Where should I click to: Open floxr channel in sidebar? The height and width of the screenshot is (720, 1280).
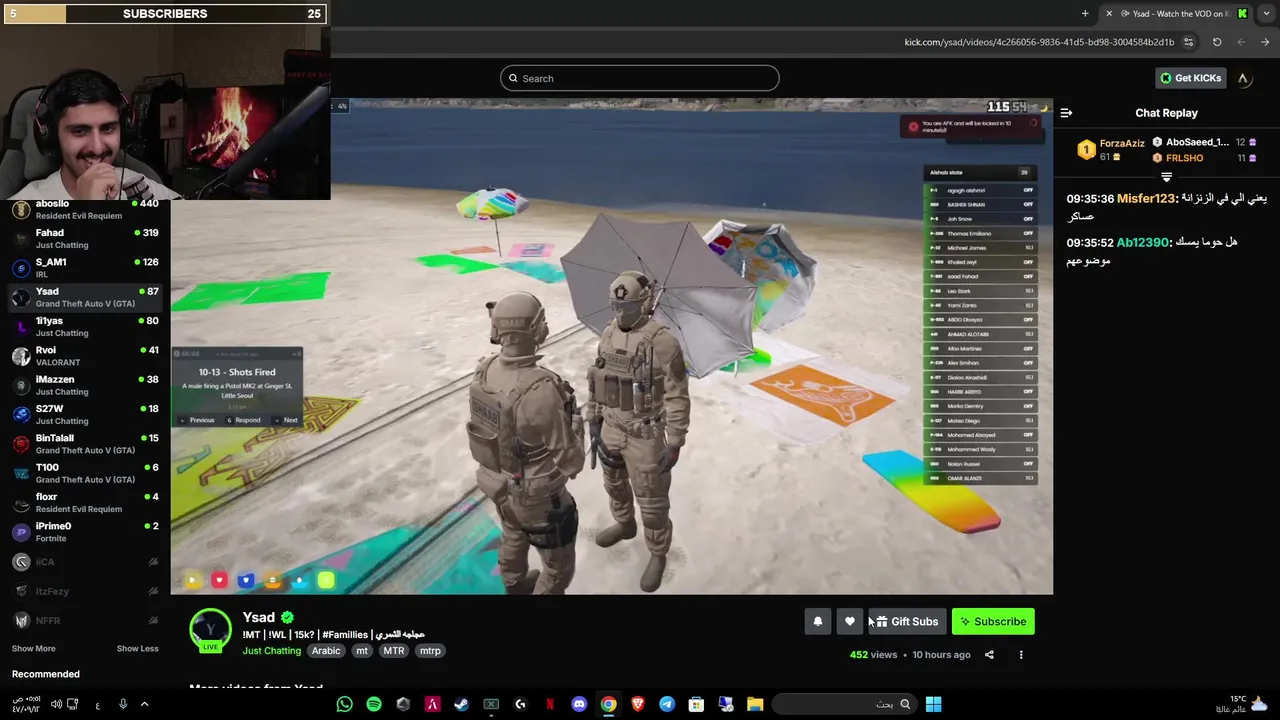coord(85,502)
